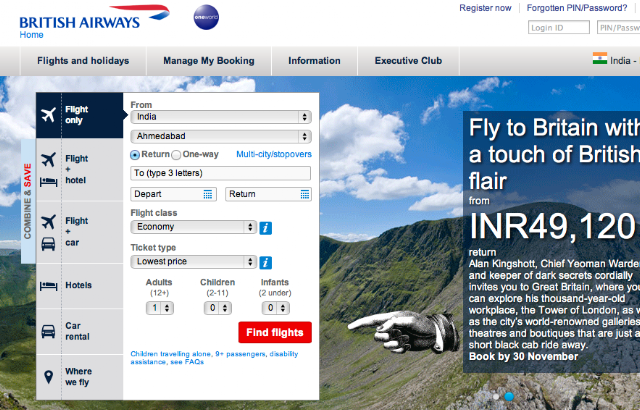The image size is (640, 410).
Task: Click the INR49,120 price text
Action: [553, 226]
